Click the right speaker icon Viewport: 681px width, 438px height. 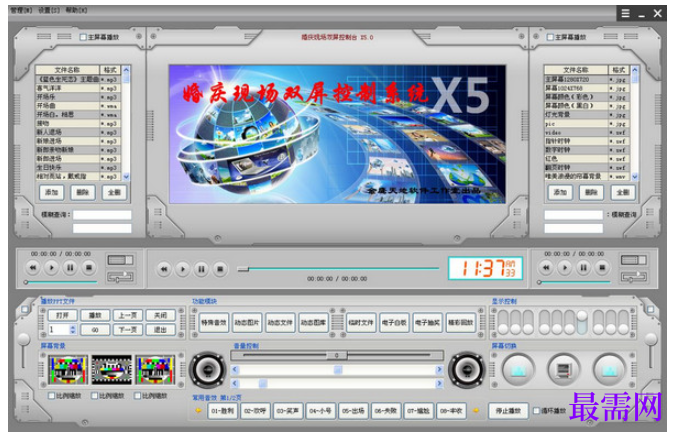click(467, 370)
